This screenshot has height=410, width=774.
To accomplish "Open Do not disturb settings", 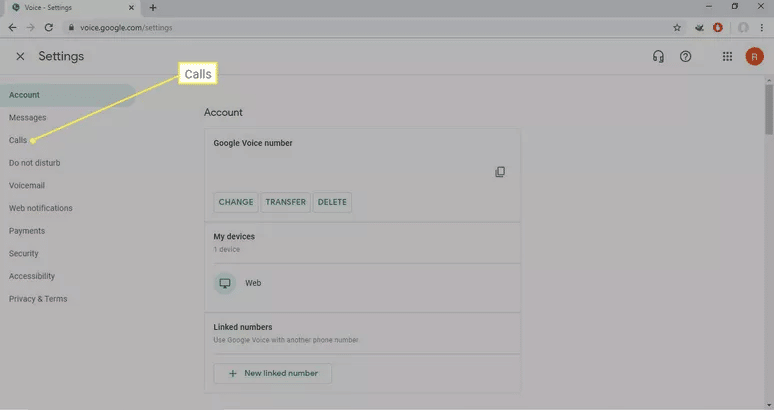I will tap(35, 163).
